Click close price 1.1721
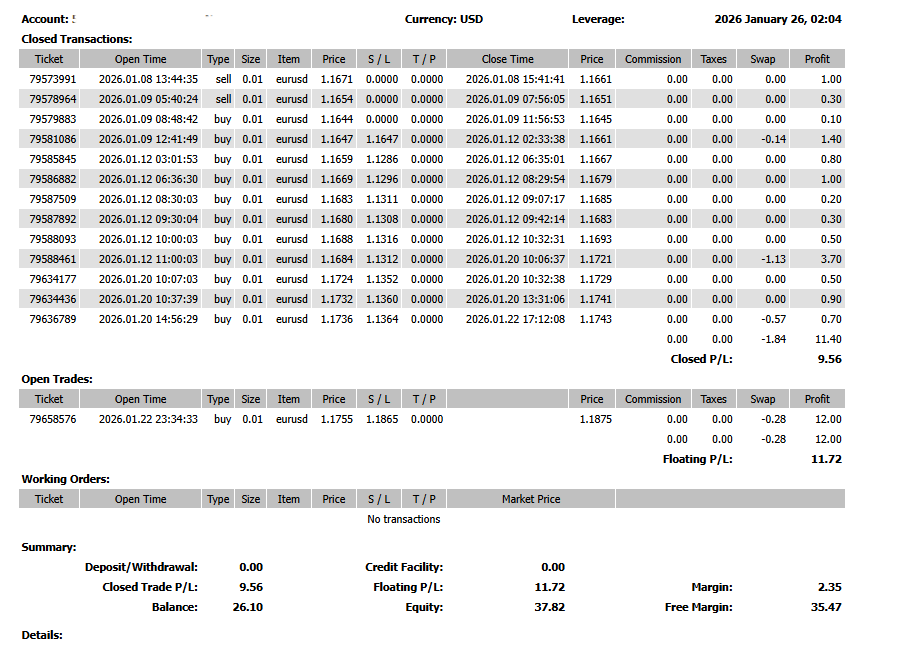912x649 pixels. tap(596, 259)
